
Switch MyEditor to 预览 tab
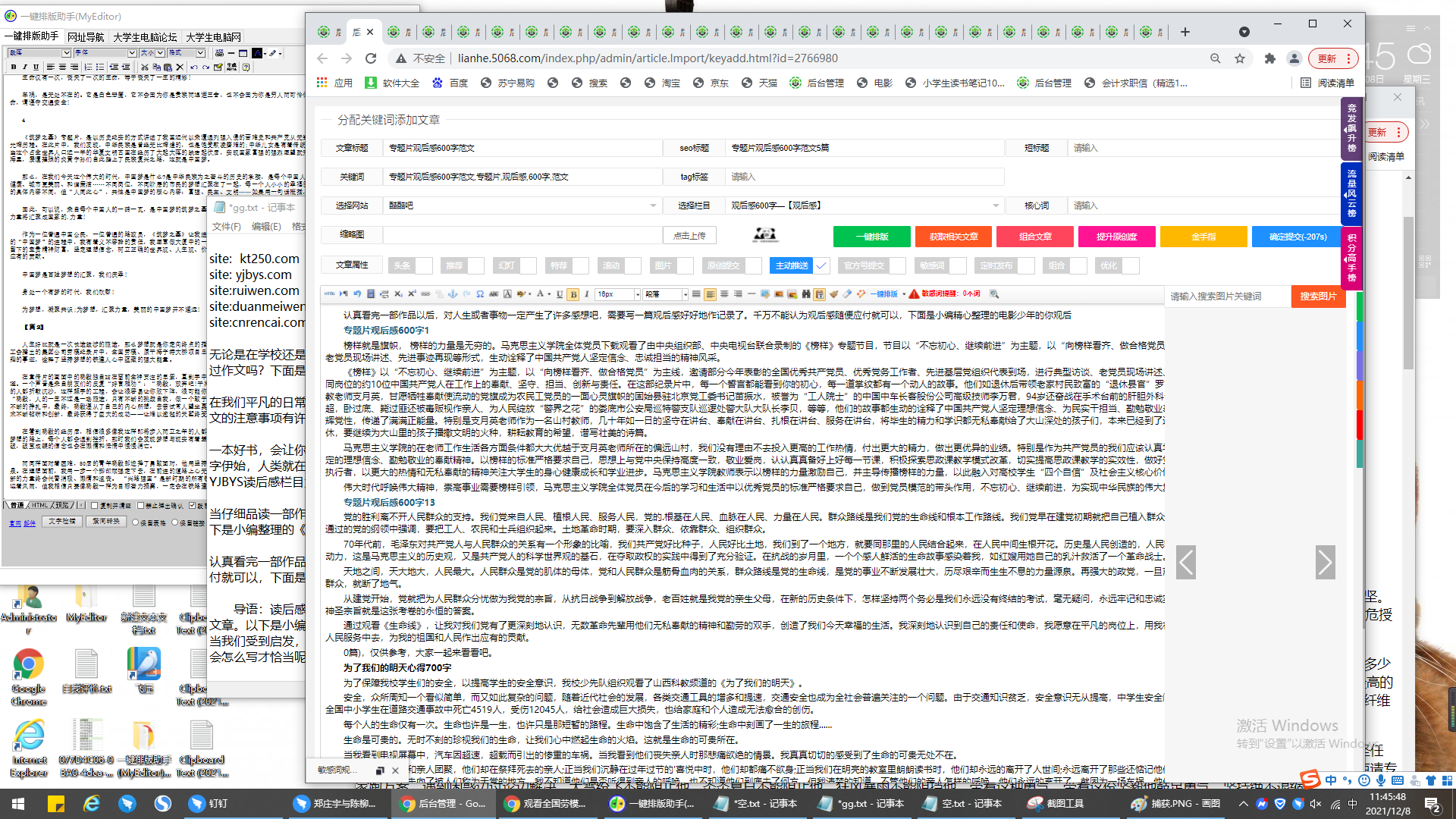62,505
